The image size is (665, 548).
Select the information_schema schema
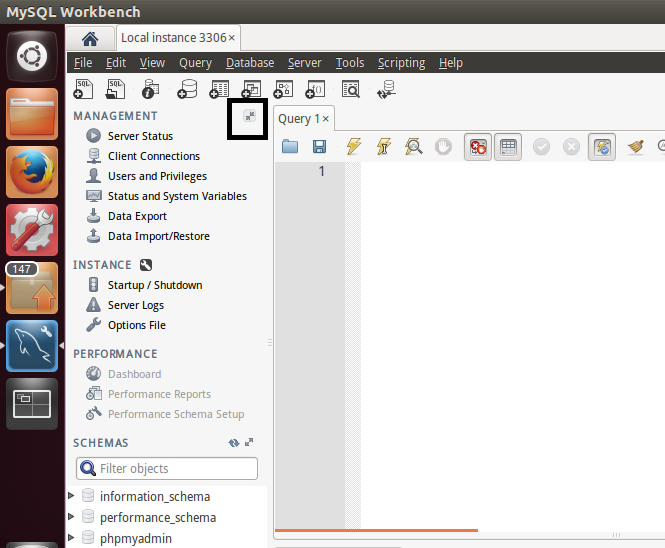tap(155, 496)
